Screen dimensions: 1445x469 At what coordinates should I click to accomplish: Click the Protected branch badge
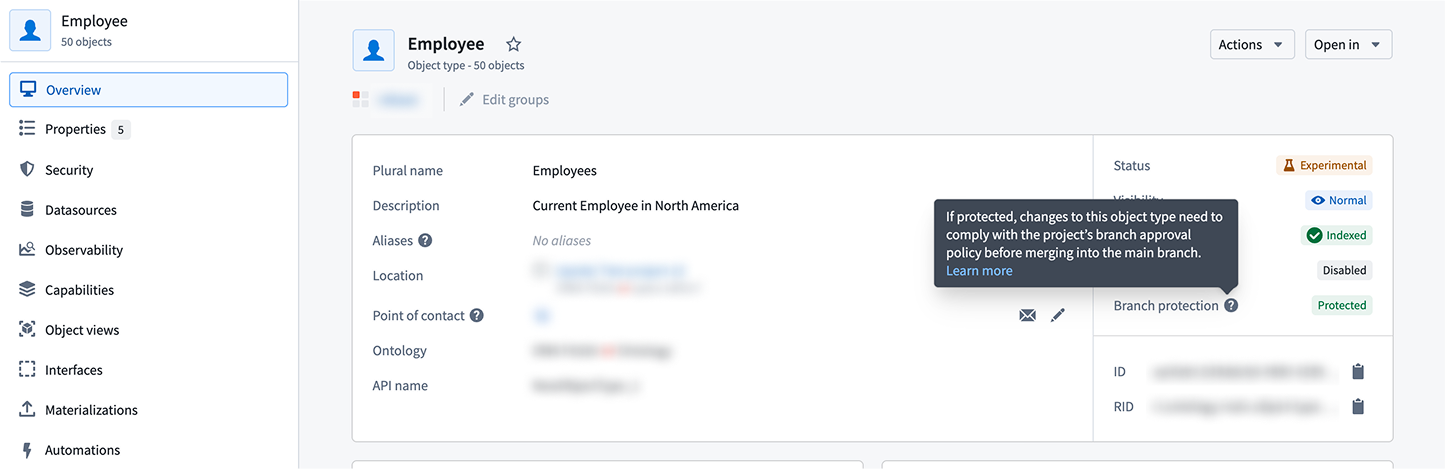(1342, 305)
